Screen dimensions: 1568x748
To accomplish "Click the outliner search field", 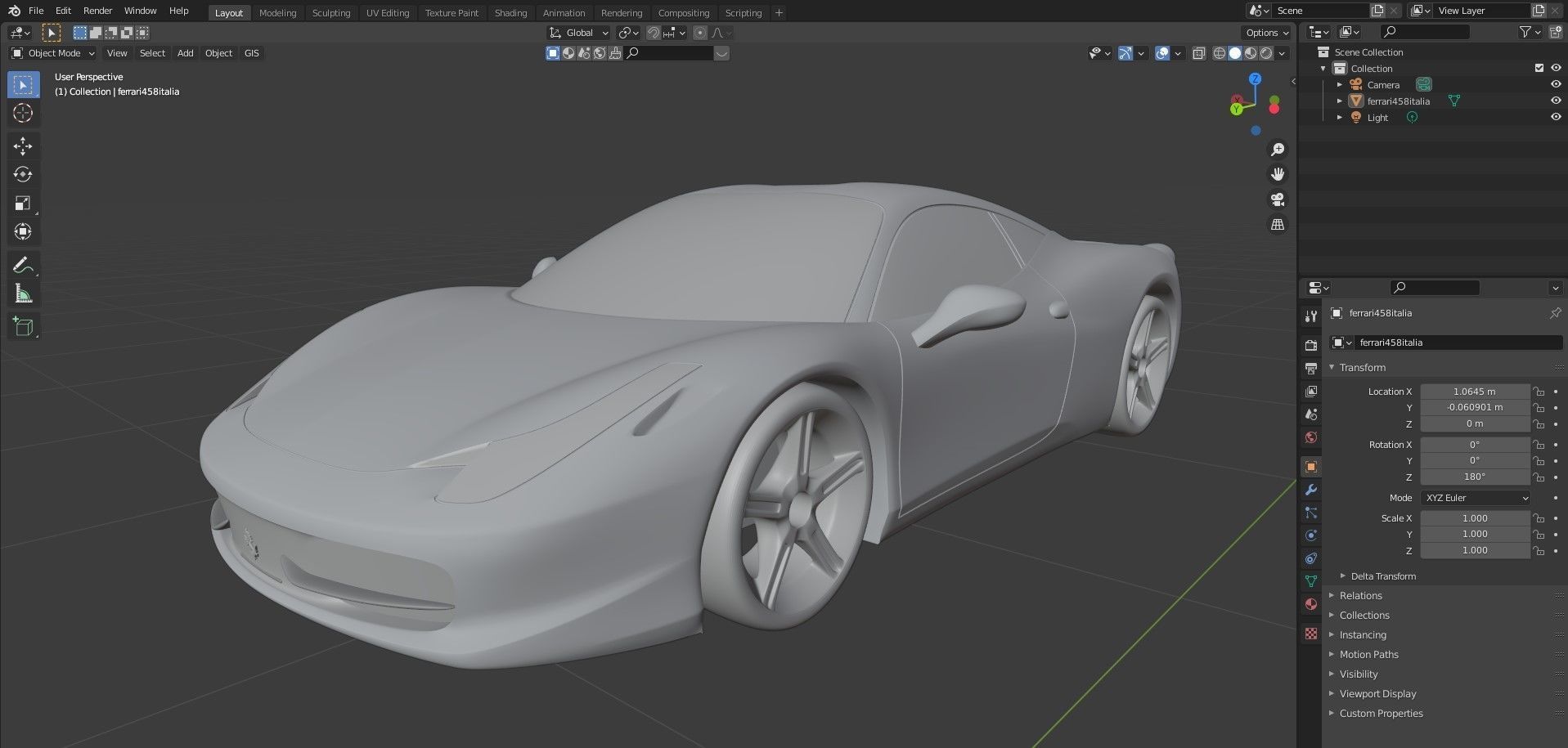I will 1424,32.
